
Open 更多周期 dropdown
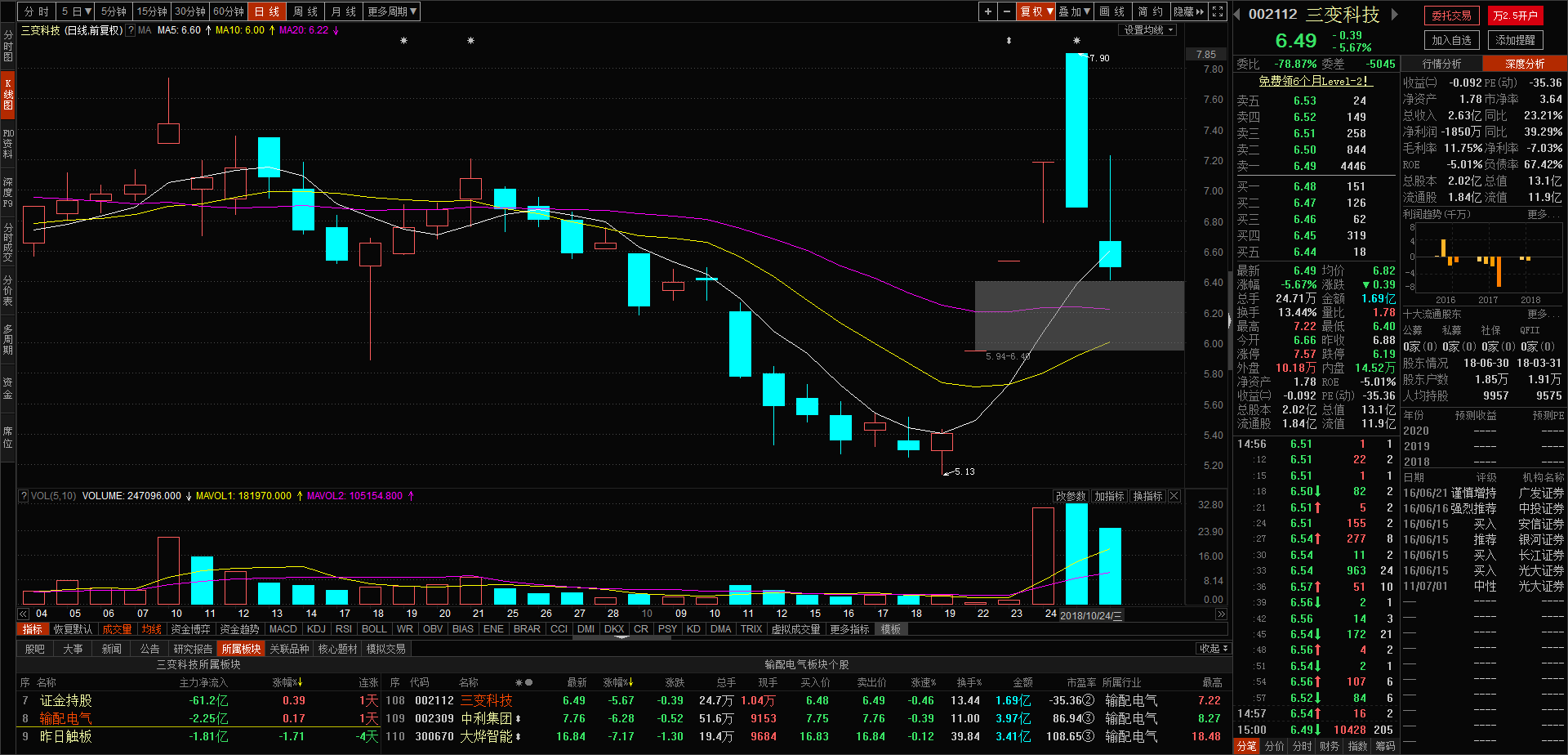point(392,11)
